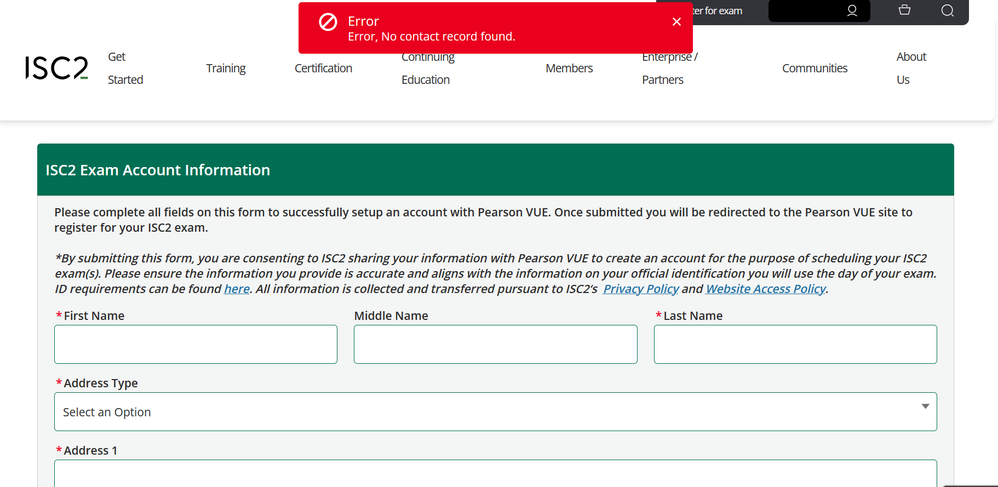Dismiss the error notification with the X
This screenshot has height=487, width=998.
tap(677, 22)
